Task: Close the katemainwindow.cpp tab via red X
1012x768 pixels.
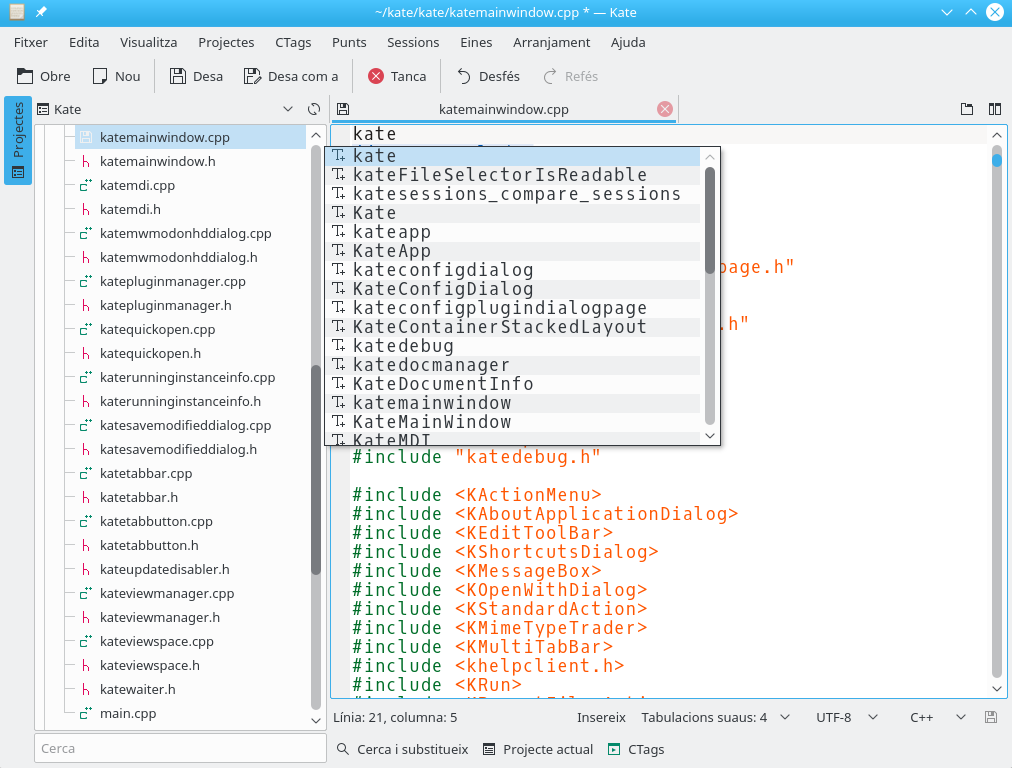Action: coord(665,109)
